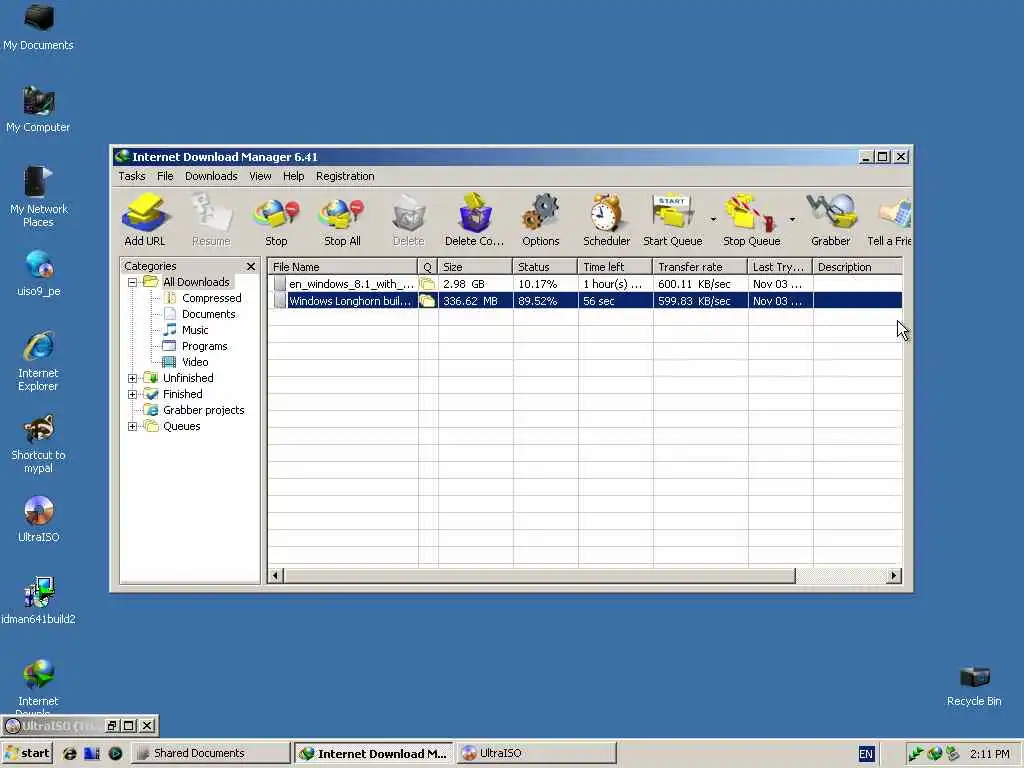Sort by the Transfer rate column header

tap(700, 266)
